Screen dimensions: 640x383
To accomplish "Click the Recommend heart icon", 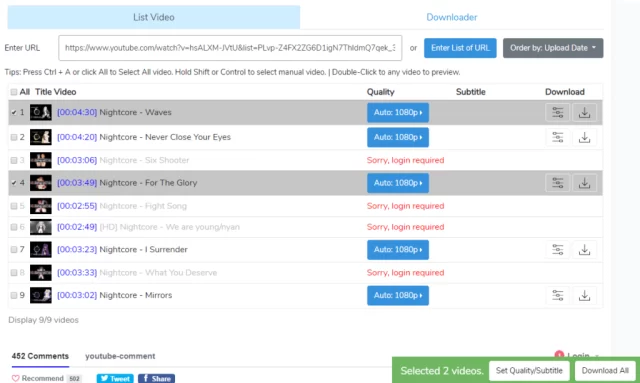I will pos(16,379).
